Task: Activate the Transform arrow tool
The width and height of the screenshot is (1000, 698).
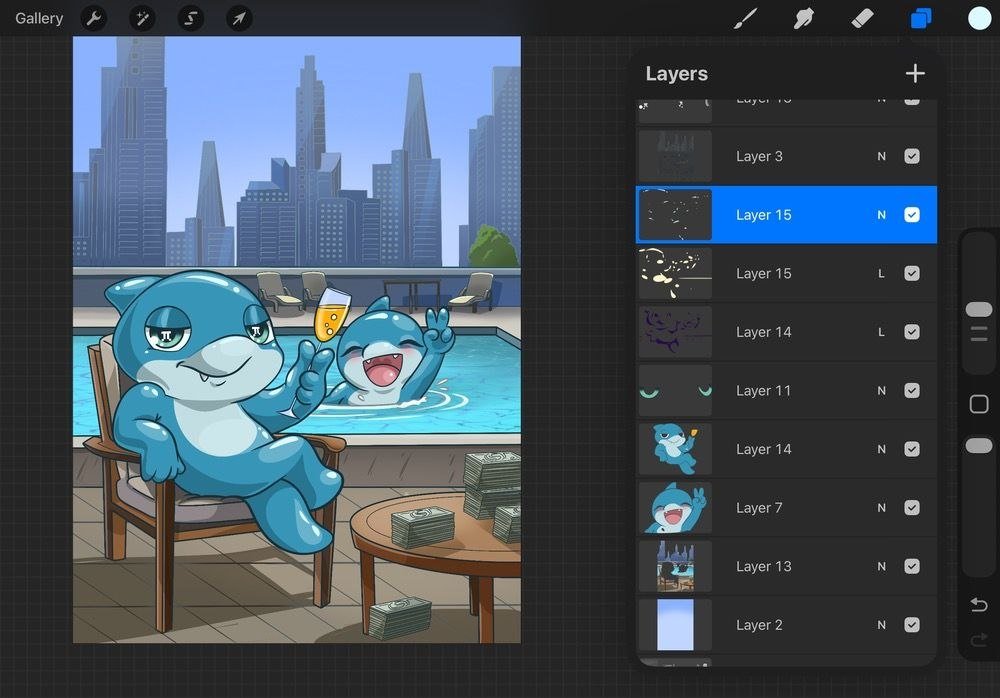Action: (239, 19)
